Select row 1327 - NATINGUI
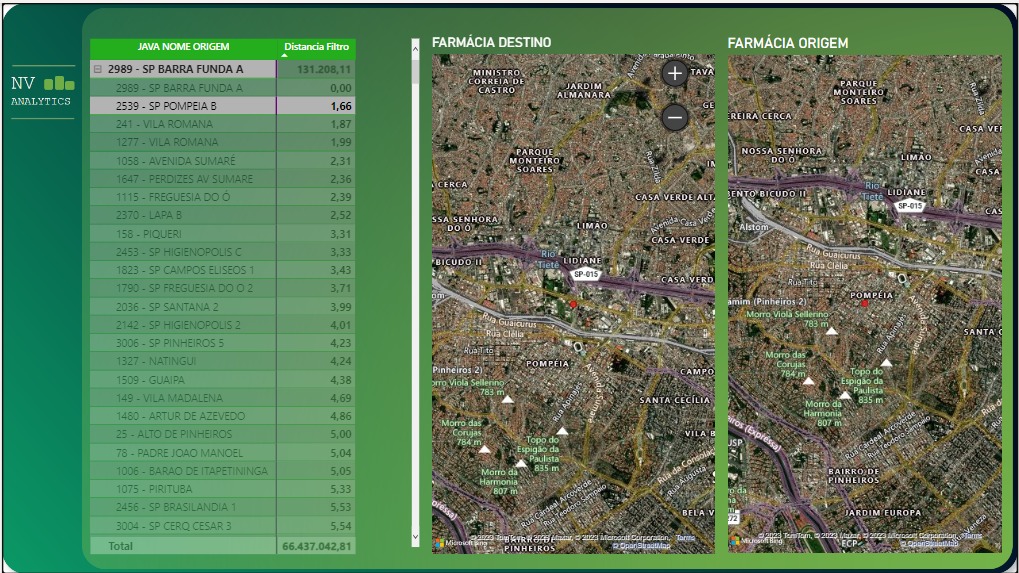Image resolution: width=1019 pixels, height=573 pixels. (x=223, y=361)
